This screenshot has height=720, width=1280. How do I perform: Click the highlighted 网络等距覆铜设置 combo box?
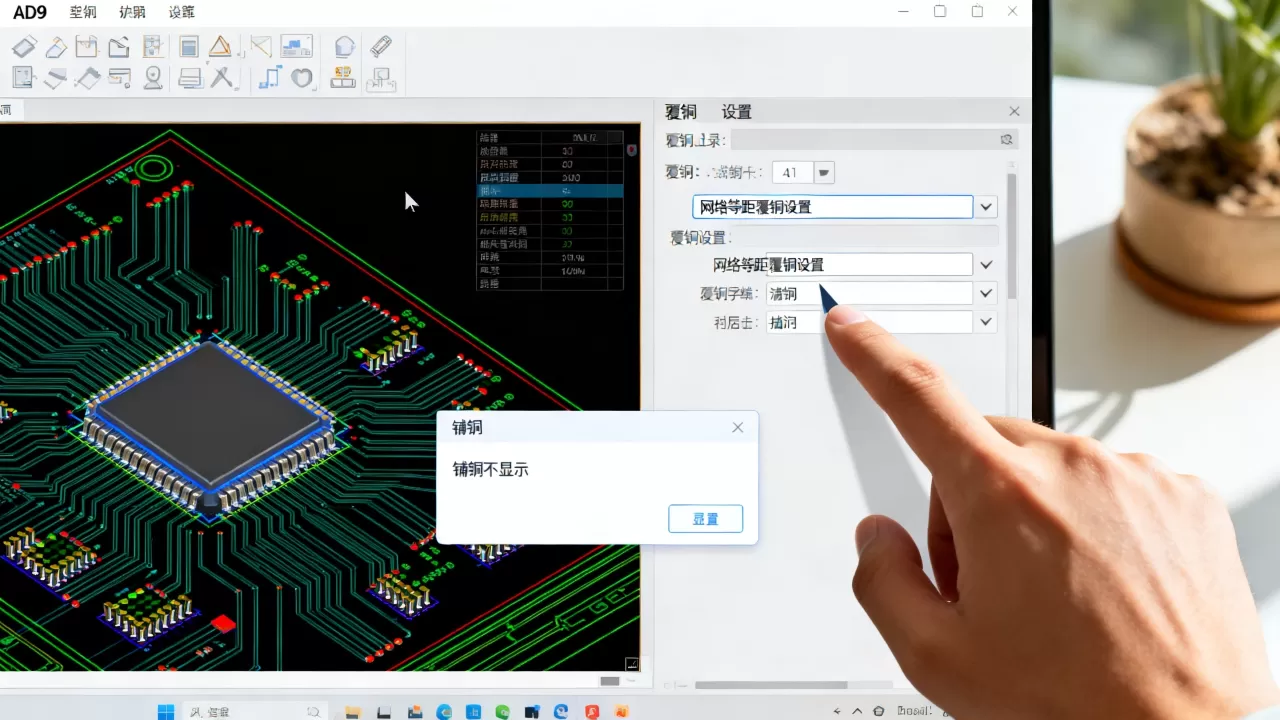833,207
